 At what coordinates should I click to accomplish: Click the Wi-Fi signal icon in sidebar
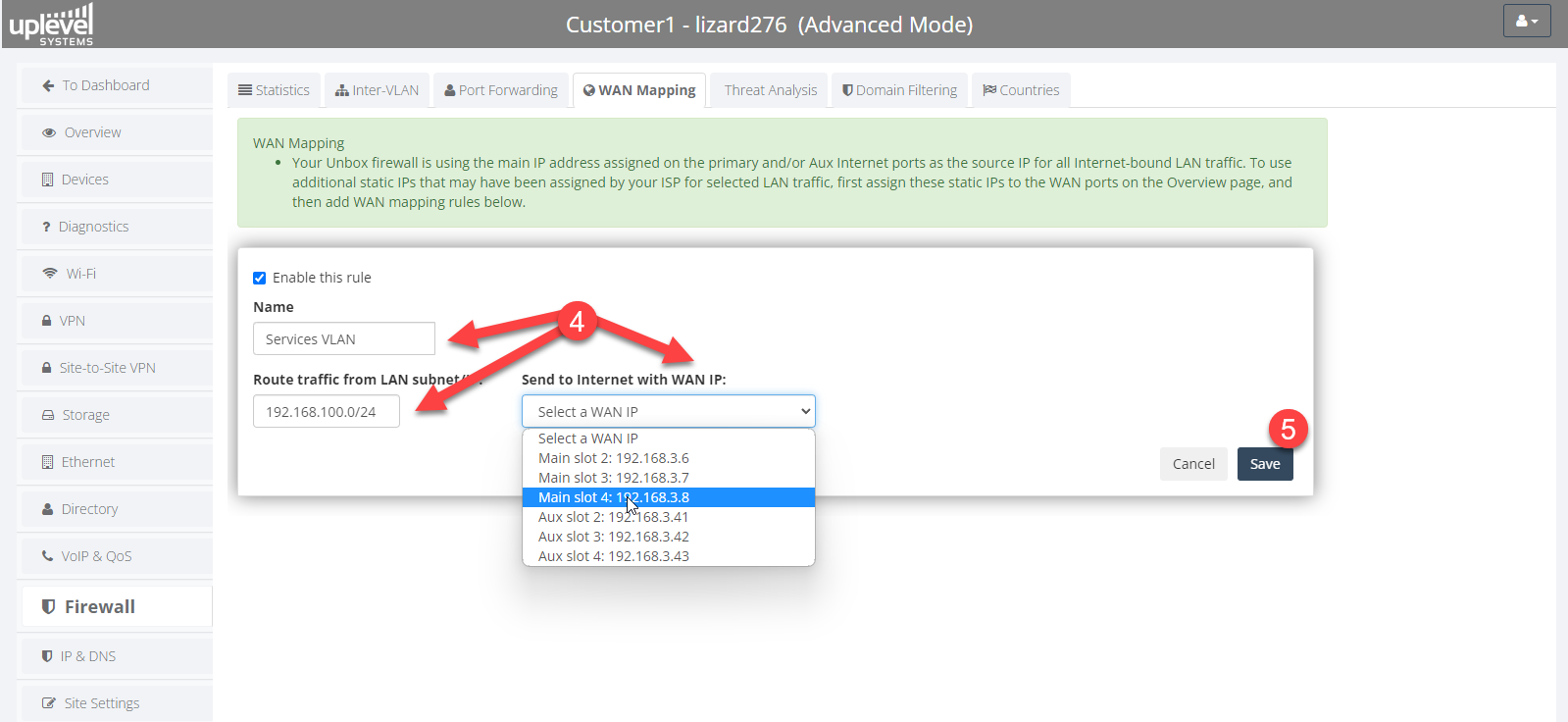tap(50, 274)
